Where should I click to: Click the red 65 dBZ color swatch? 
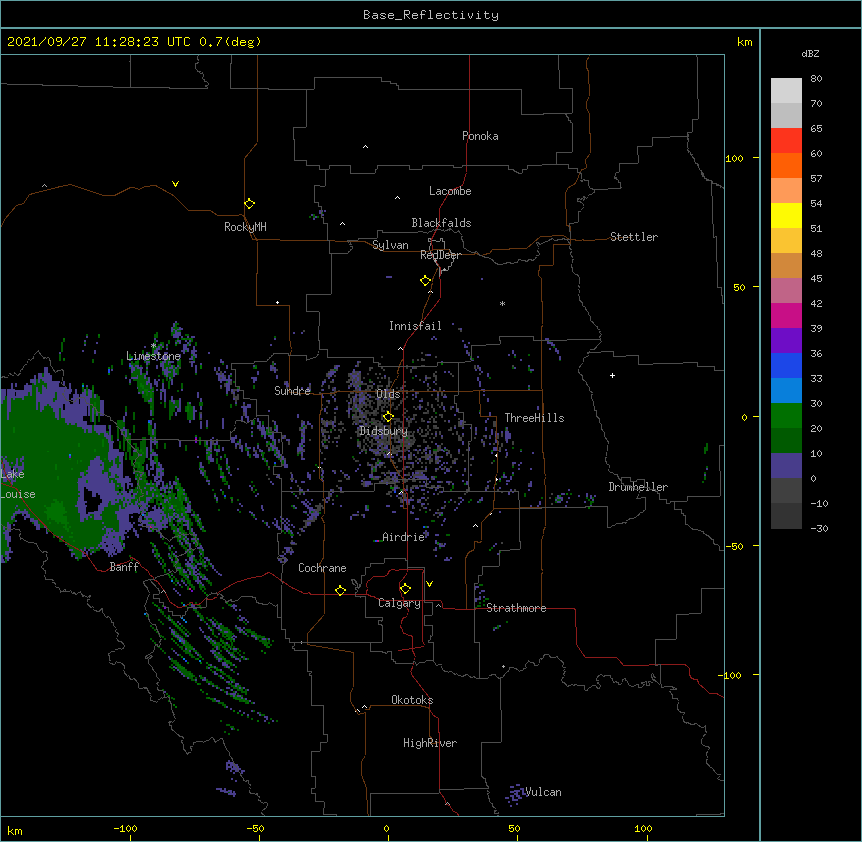(x=786, y=141)
